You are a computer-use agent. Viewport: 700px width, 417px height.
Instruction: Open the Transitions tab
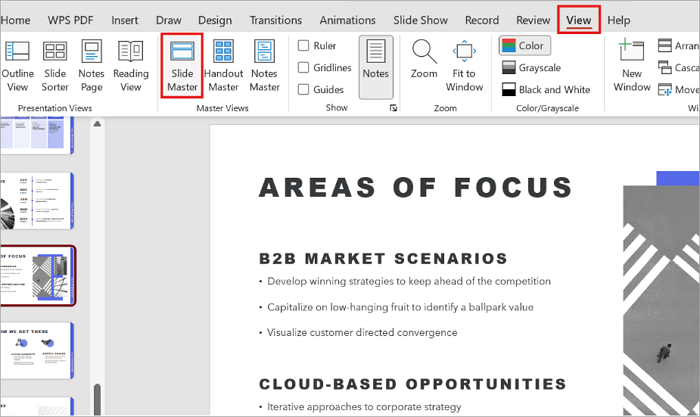tap(275, 20)
